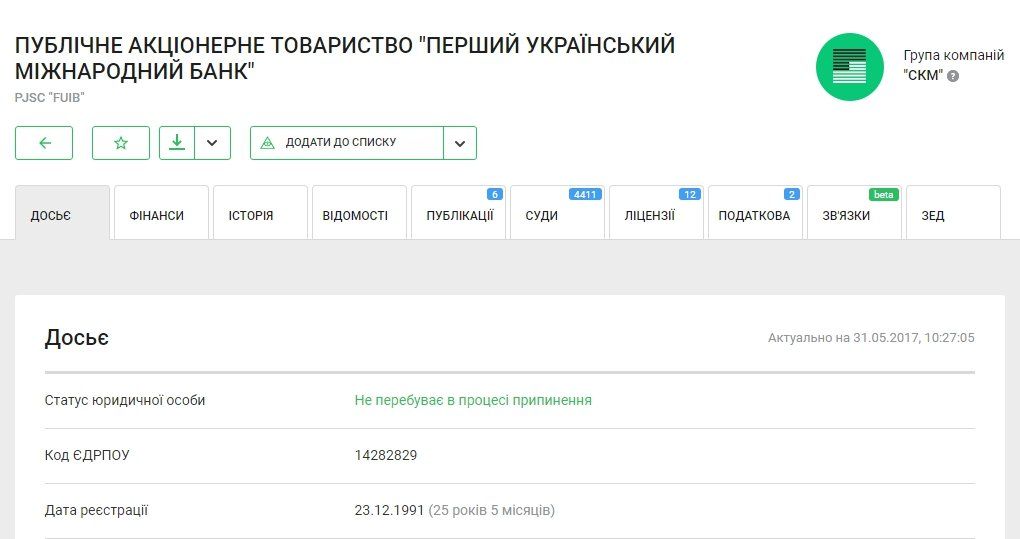Click the 2 badge on the ПОДАТКОВА tab
Screen dimensions: 1020x539
[792, 194]
